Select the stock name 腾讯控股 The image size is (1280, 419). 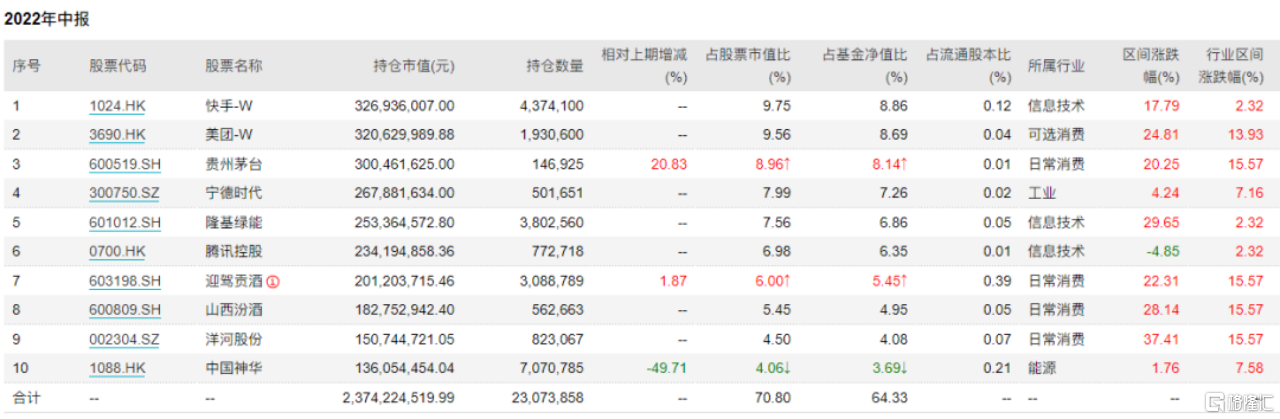pos(234,252)
